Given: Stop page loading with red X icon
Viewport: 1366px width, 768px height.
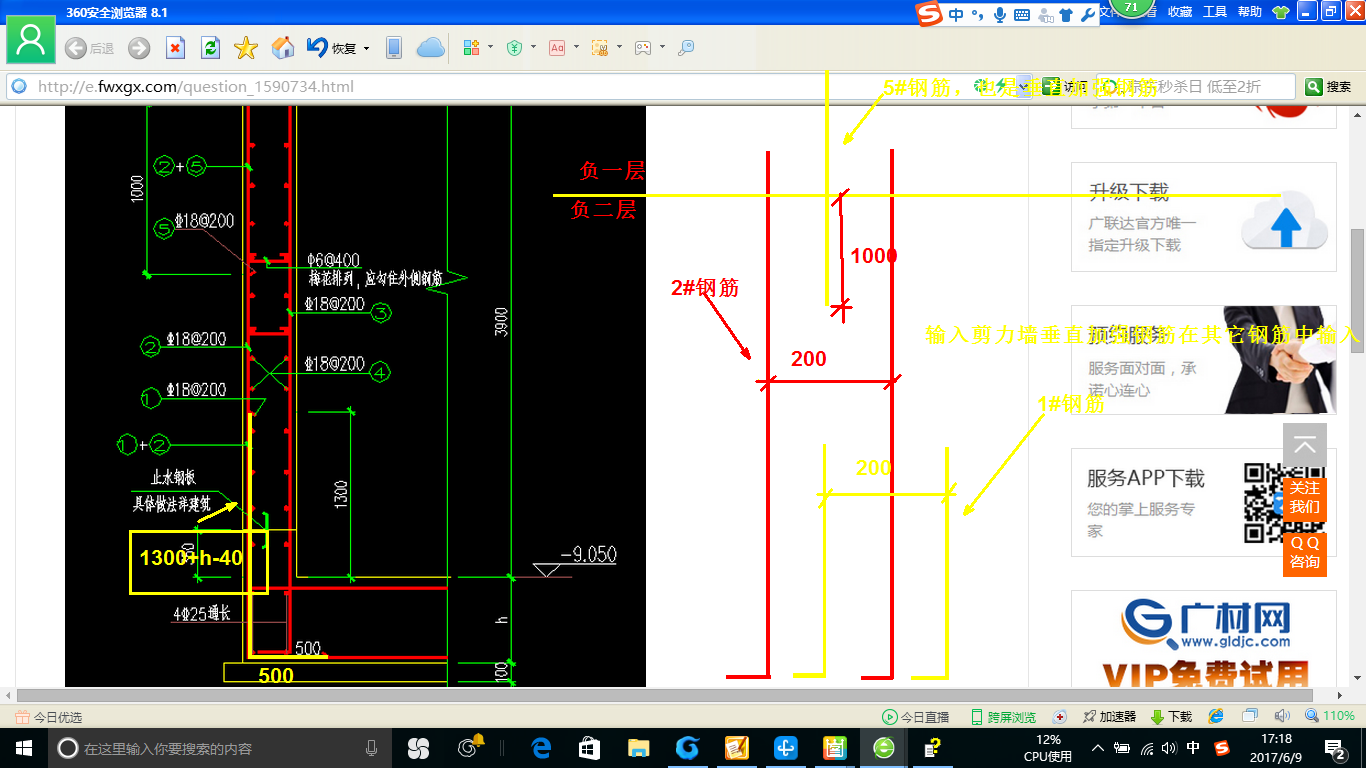Looking at the screenshot, I should (175, 48).
